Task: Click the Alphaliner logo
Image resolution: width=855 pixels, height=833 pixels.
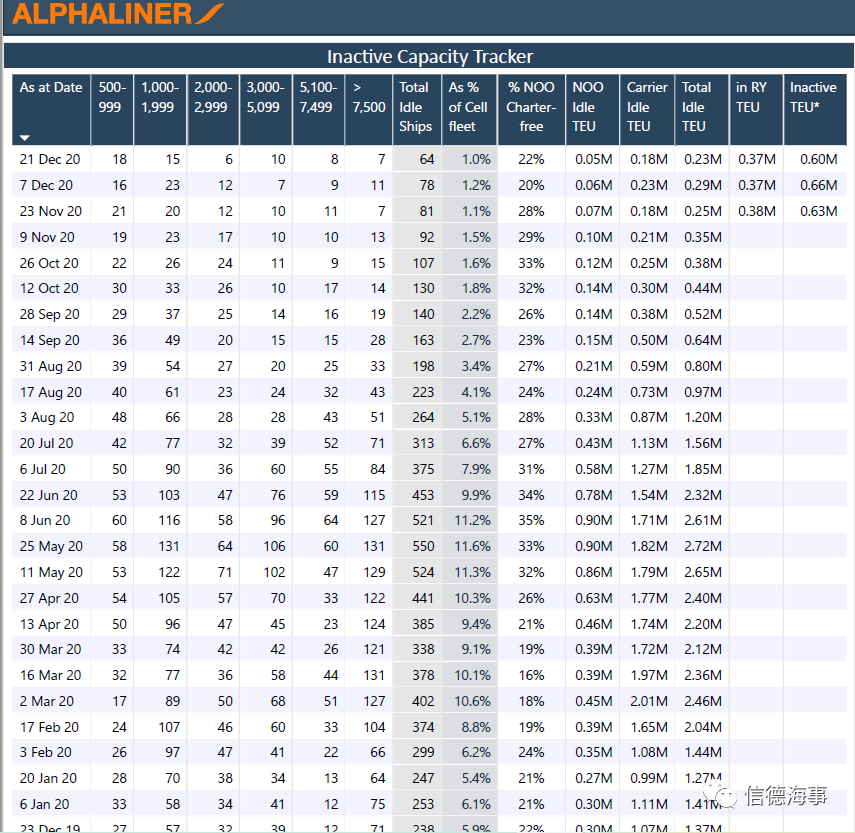Action: pos(118,13)
